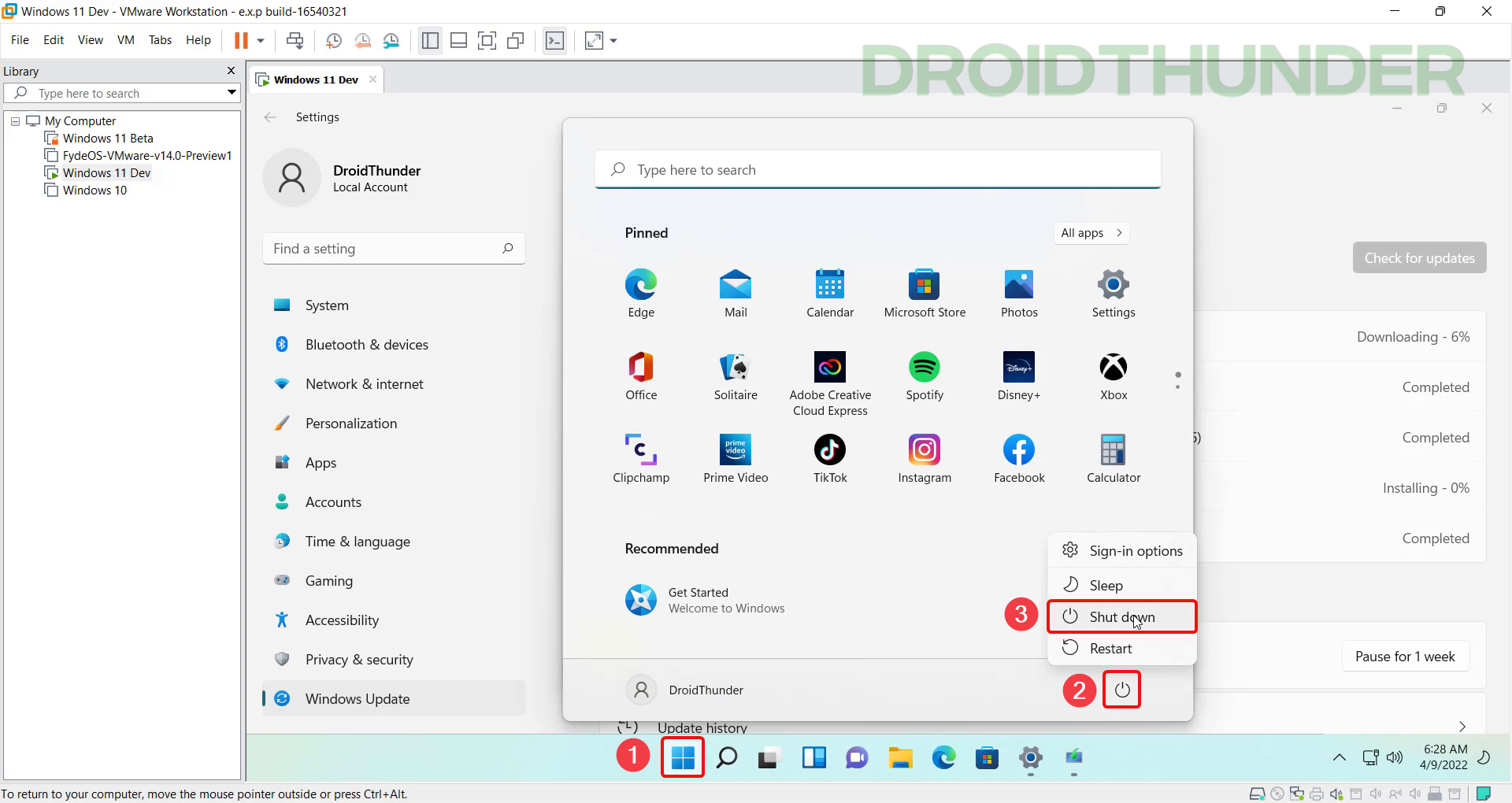Viewport: 1512px width, 803px height.
Task: Open Task View on the taskbar
Action: (x=769, y=757)
